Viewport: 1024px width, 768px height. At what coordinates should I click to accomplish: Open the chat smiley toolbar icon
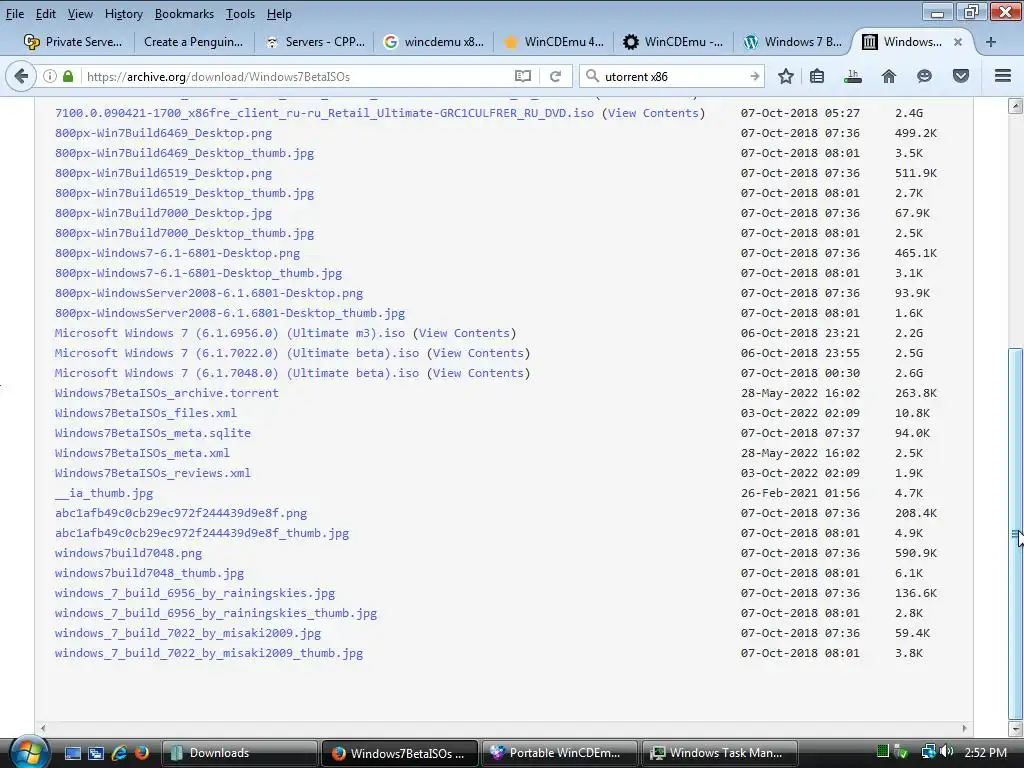tap(924, 76)
